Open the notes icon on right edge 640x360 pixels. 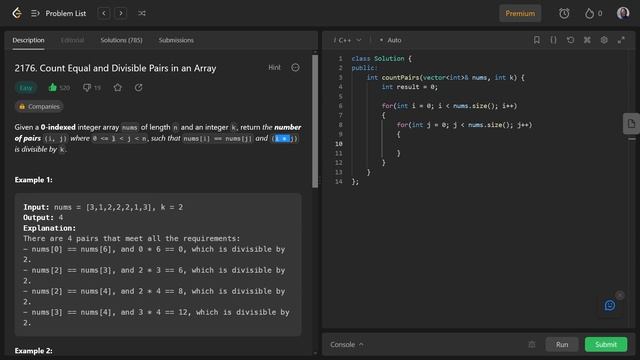coord(631,124)
